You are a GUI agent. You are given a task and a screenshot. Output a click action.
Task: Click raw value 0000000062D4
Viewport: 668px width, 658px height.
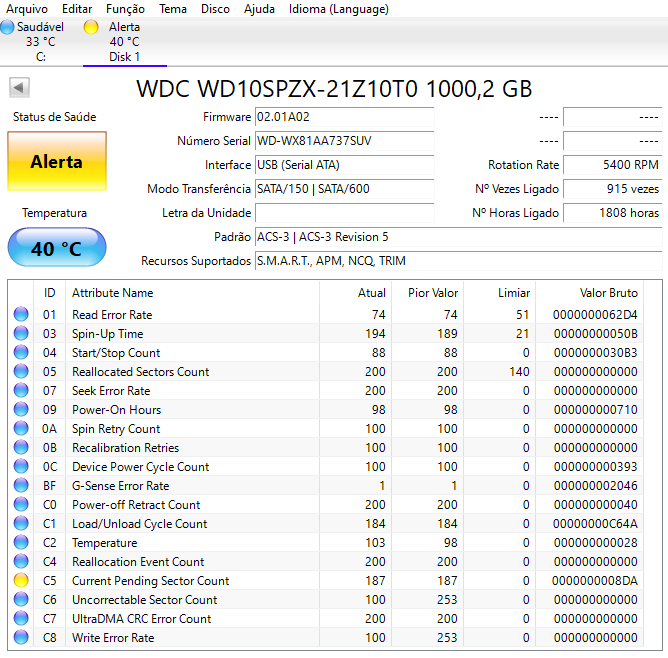pos(595,315)
